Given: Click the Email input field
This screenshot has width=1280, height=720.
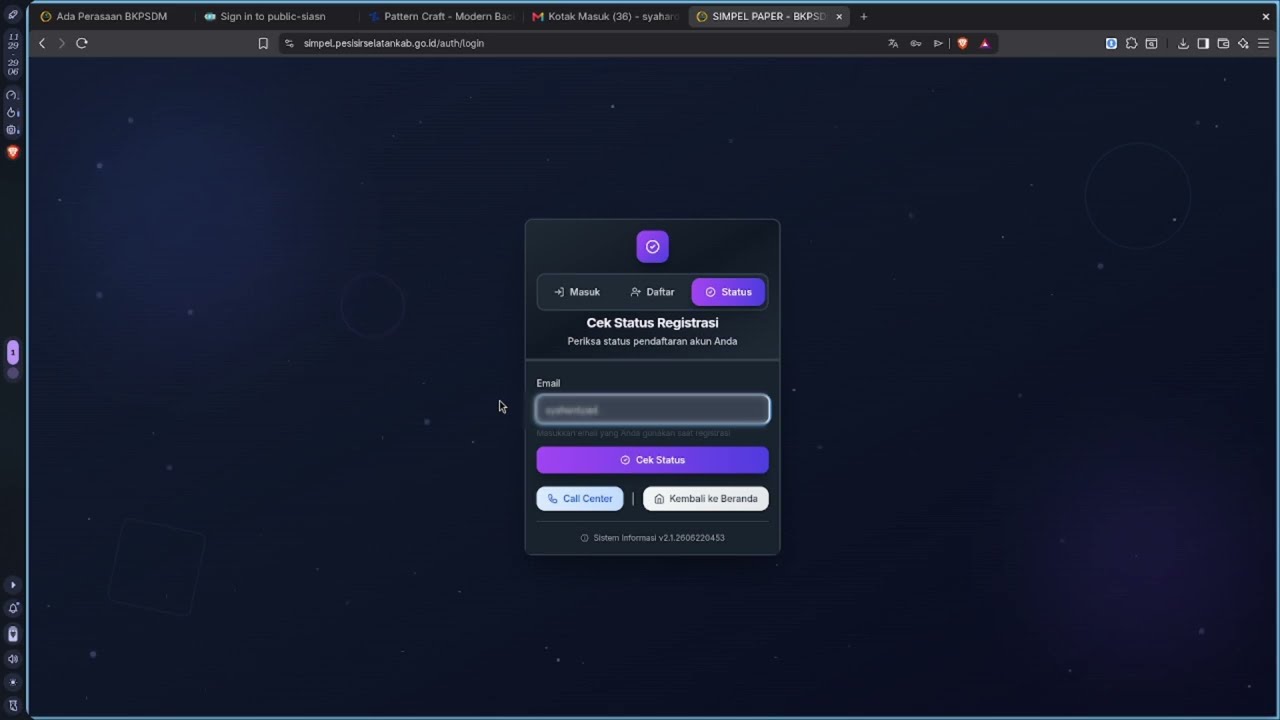Looking at the screenshot, I should 652,410.
